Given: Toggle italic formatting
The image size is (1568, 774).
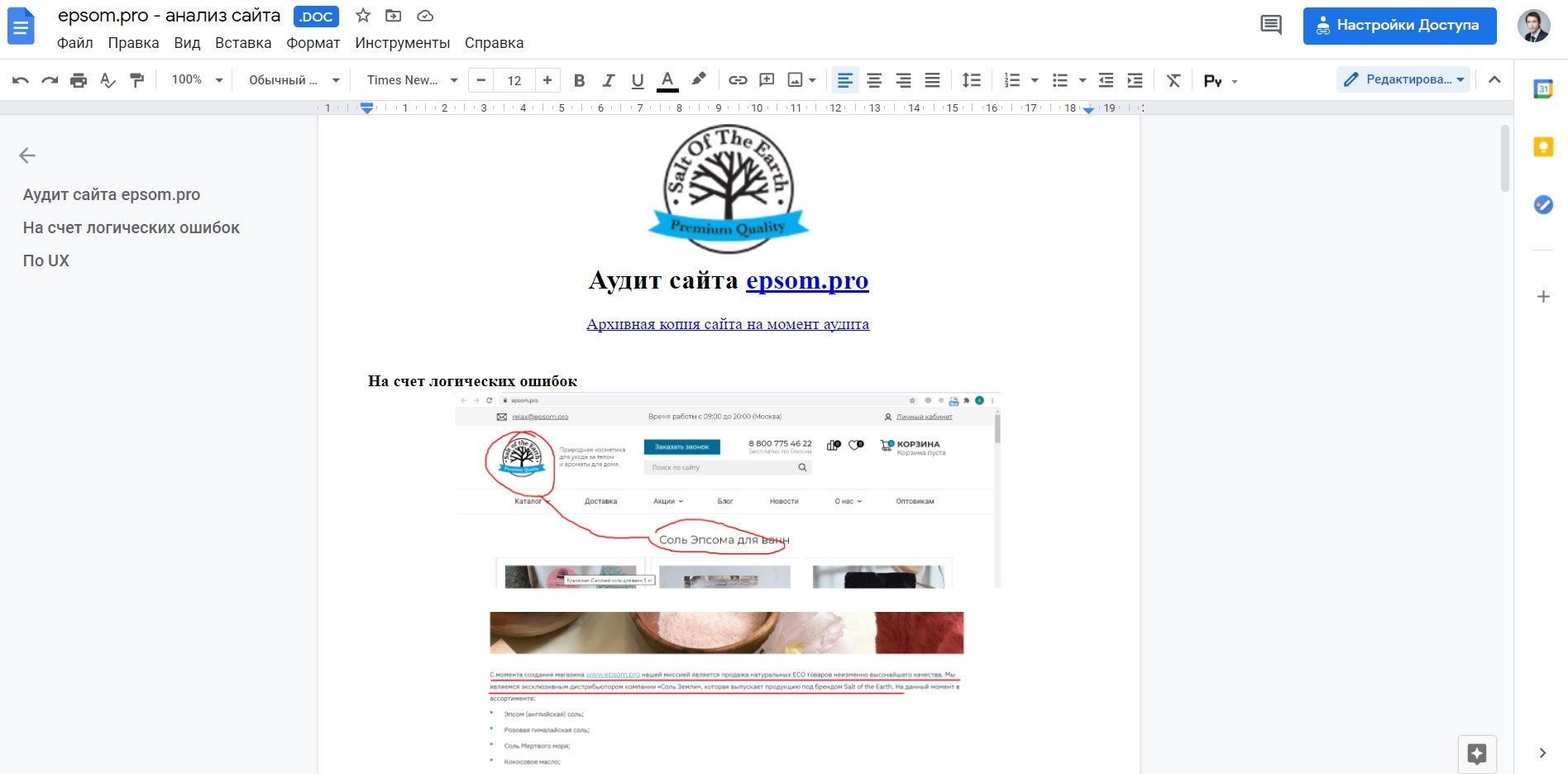Looking at the screenshot, I should (x=608, y=80).
